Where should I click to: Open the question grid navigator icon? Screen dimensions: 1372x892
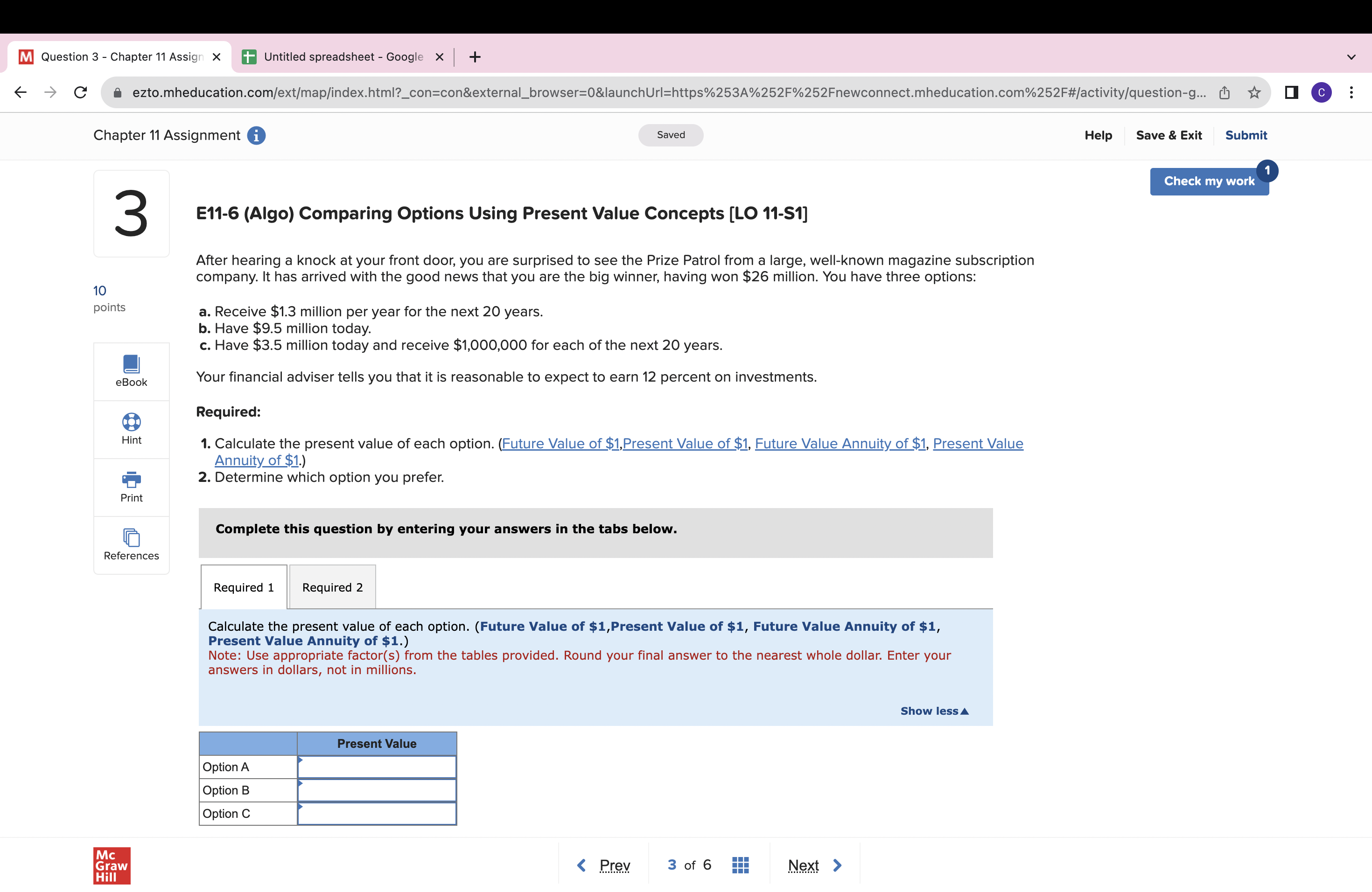(740, 865)
